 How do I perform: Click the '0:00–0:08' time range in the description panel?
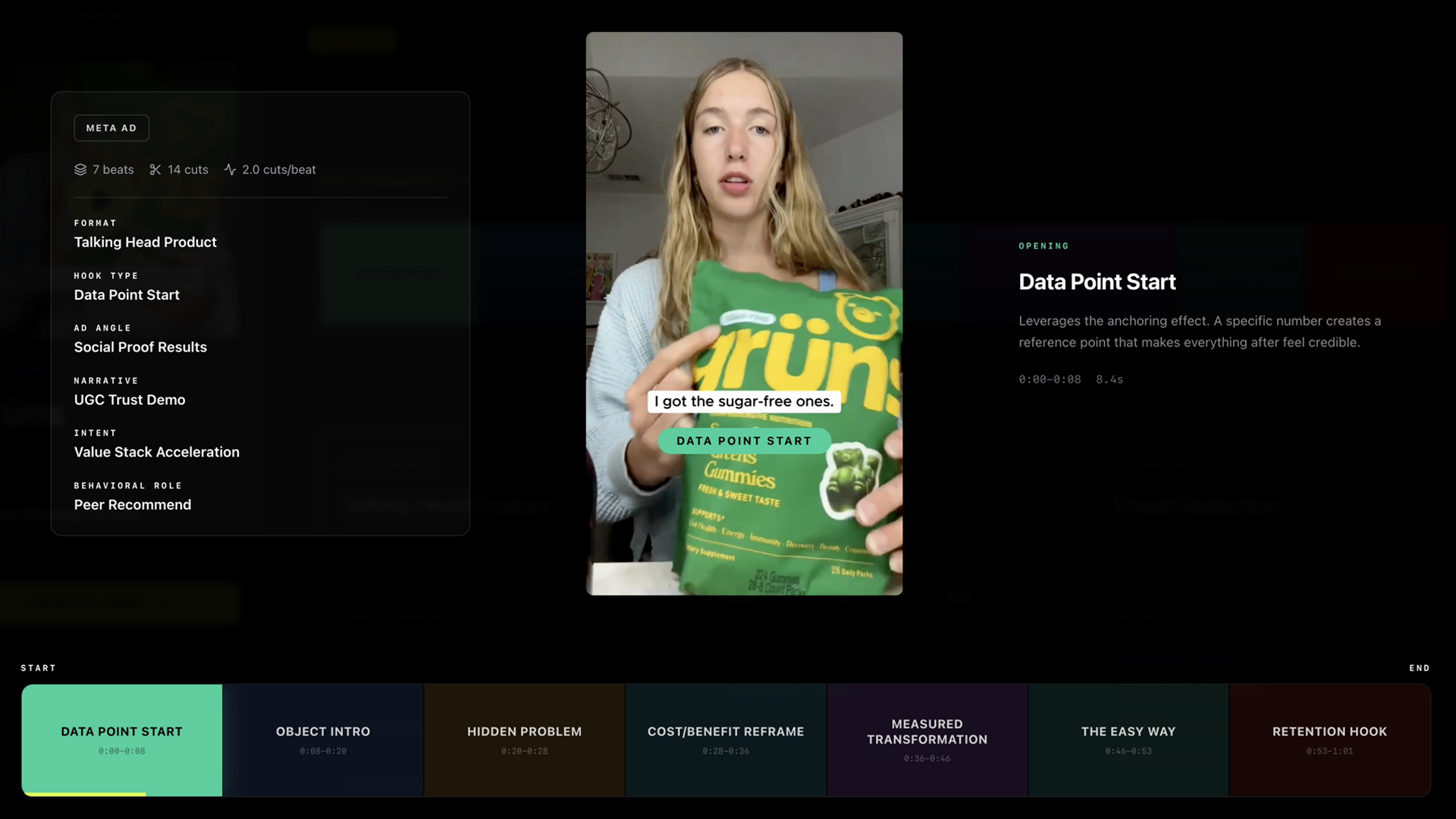tap(1050, 380)
